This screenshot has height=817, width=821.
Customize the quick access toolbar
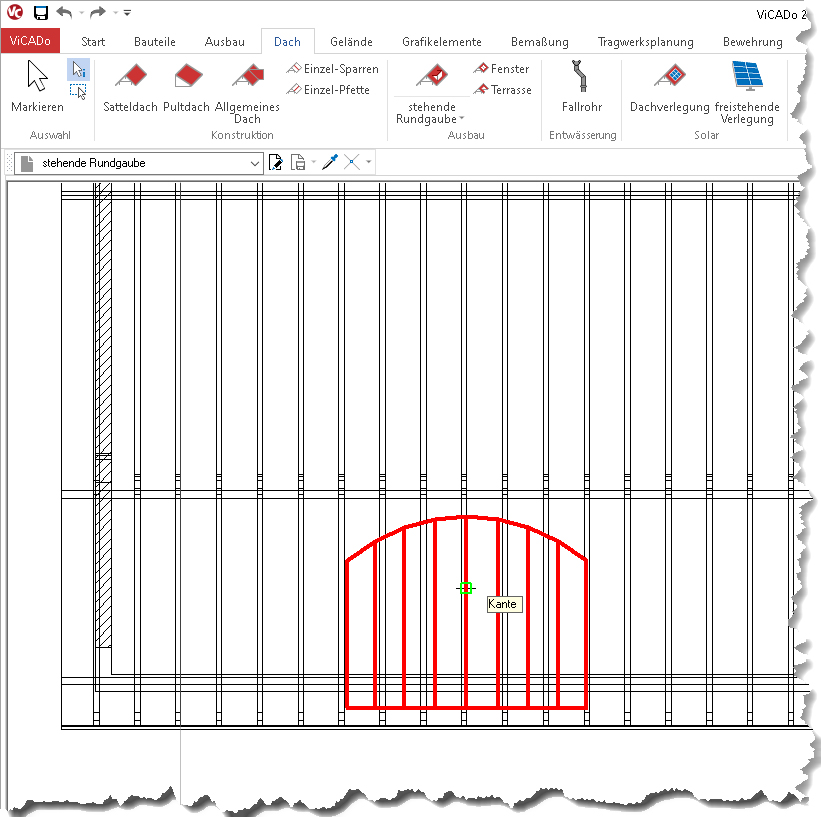click(x=127, y=13)
